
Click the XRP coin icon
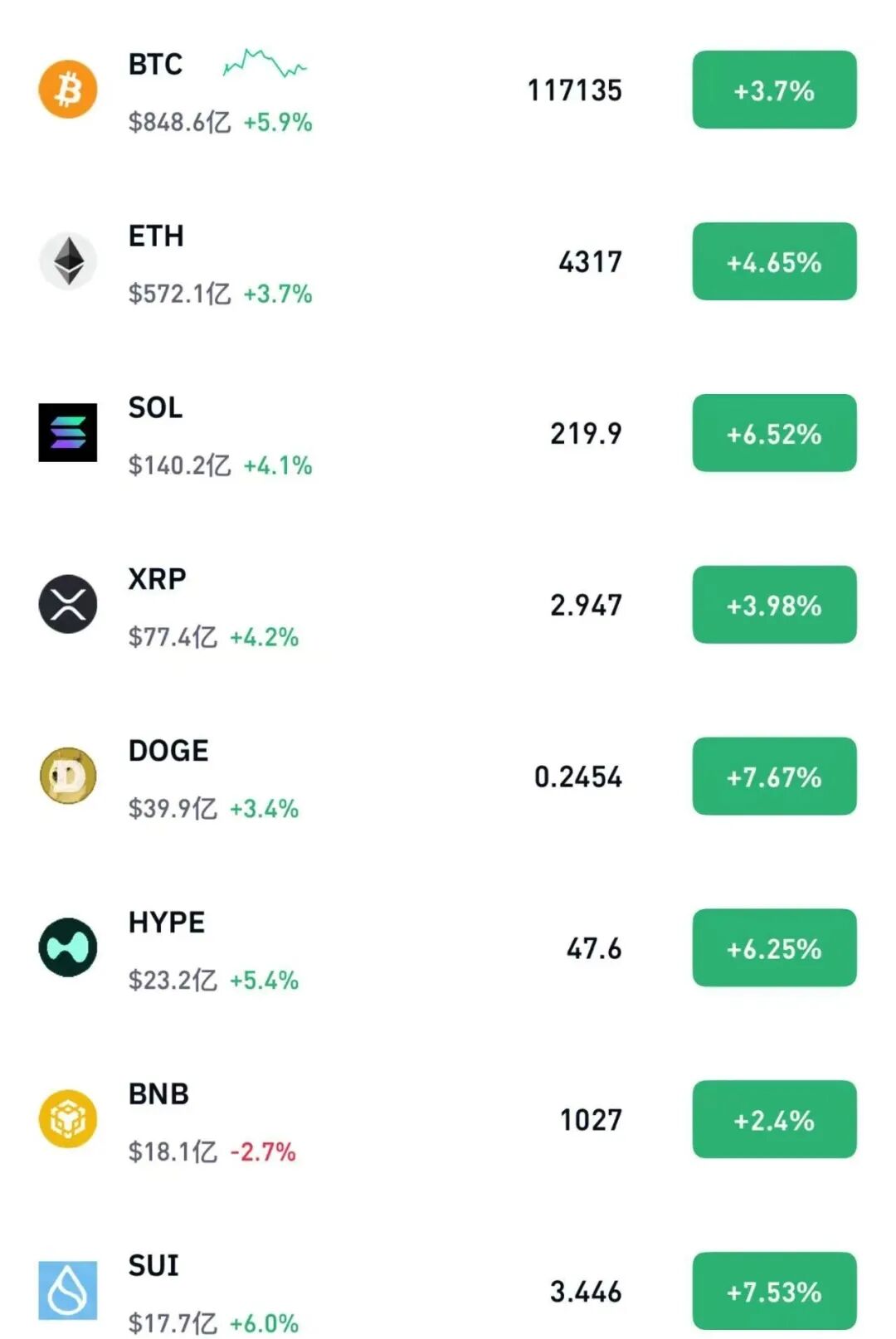tap(68, 604)
